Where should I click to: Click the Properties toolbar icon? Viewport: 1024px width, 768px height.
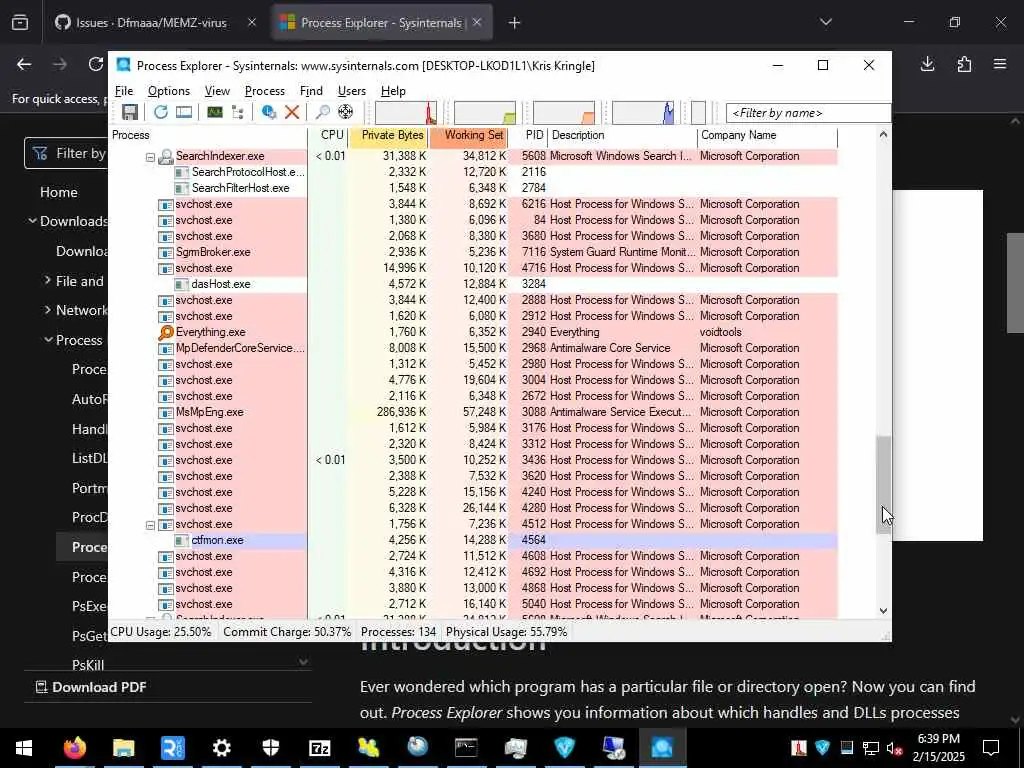[x=268, y=112]
